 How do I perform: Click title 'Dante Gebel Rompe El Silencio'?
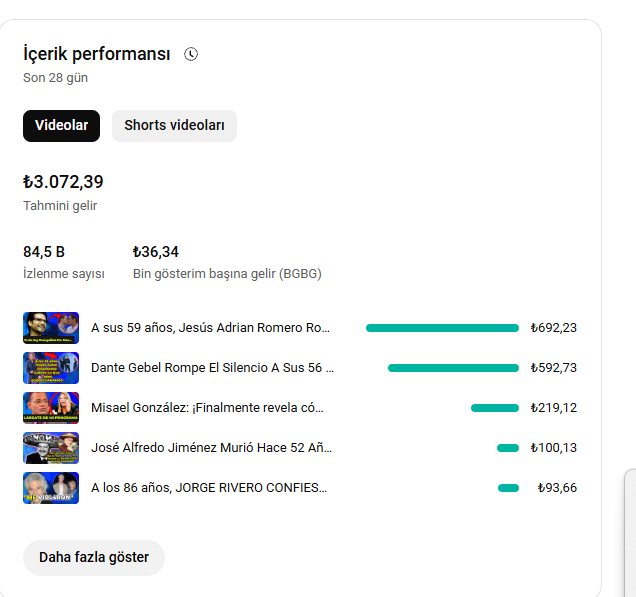tap(213, 368)
